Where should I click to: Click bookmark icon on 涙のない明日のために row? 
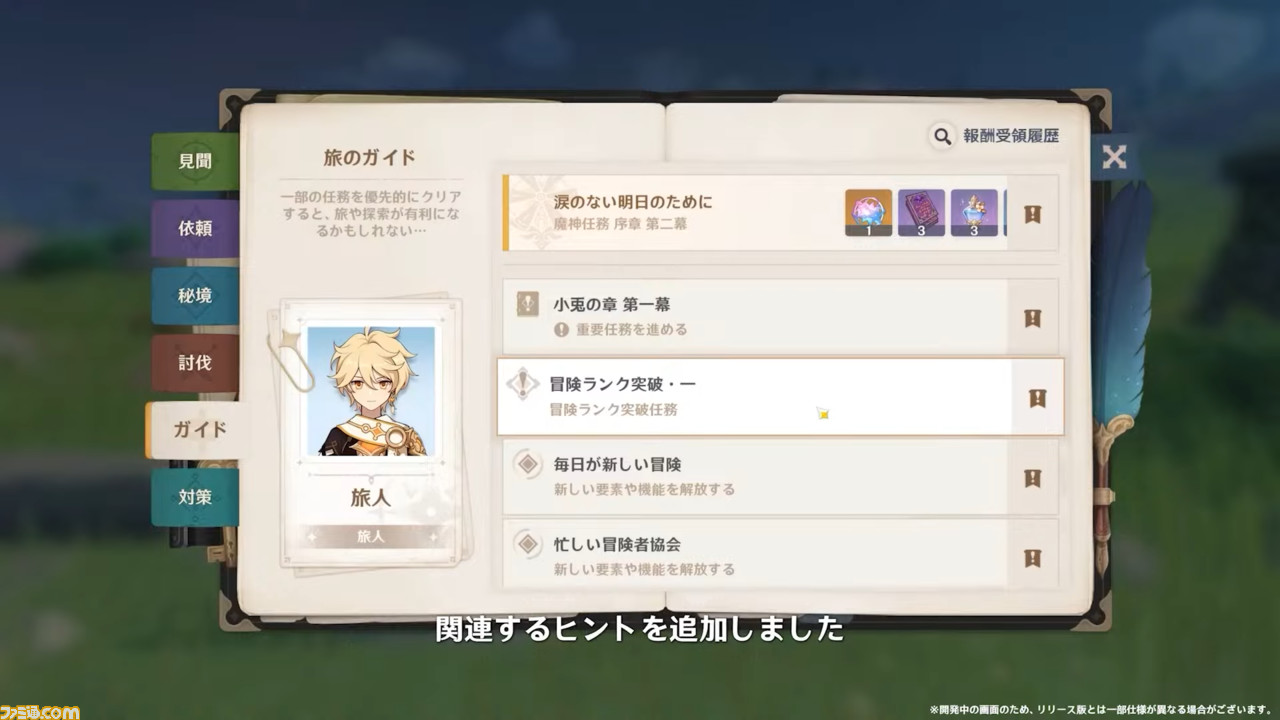(x=1032, y=214)
